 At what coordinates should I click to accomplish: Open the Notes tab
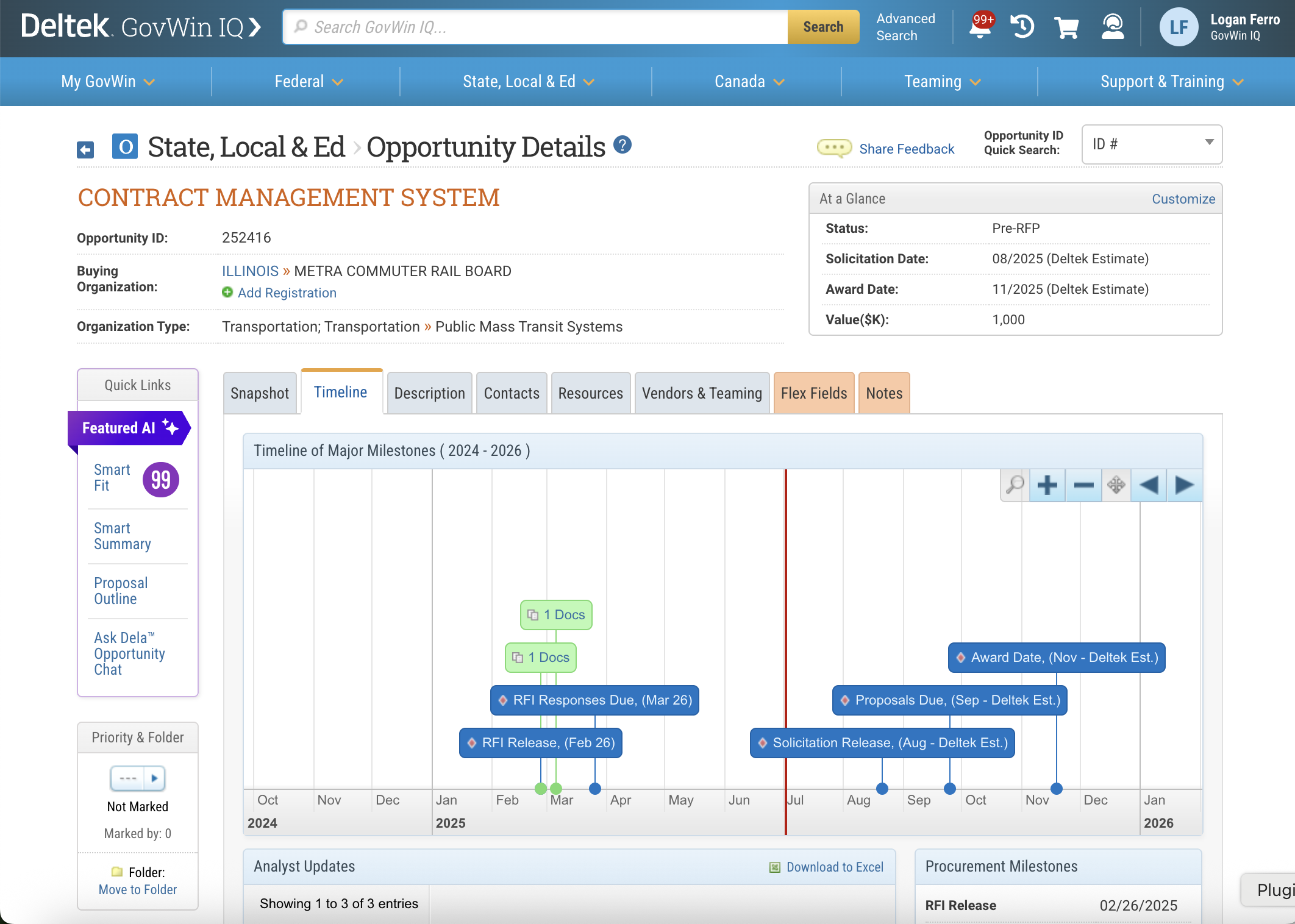coord(885,394)
